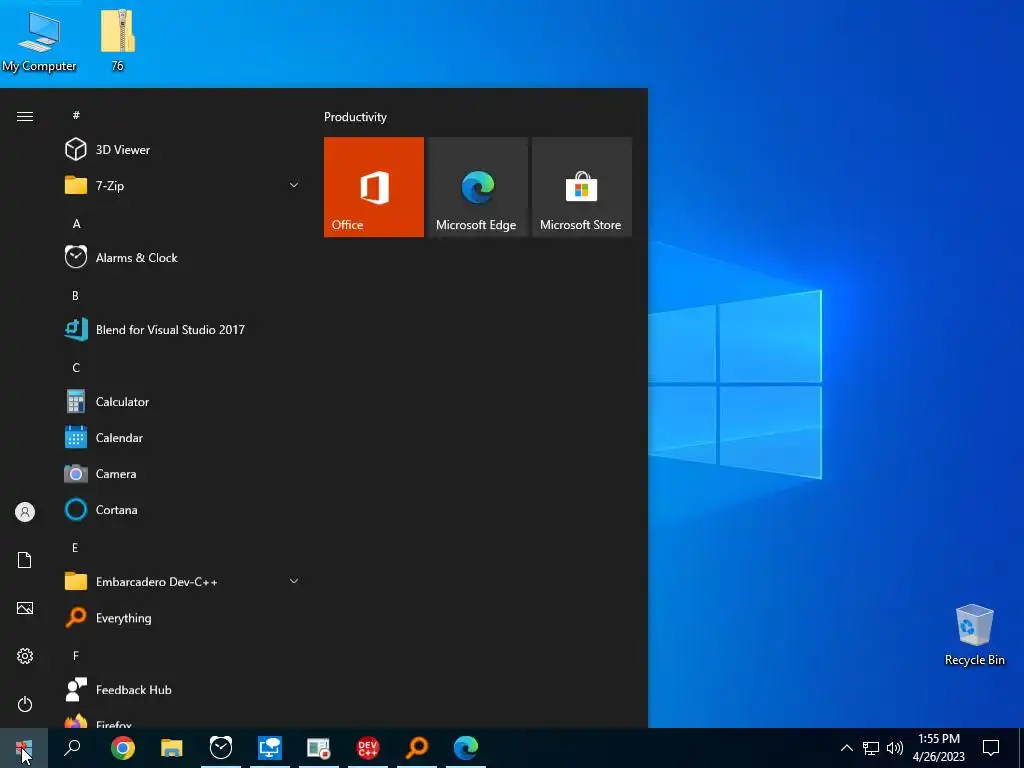
Task: Open Settings gear in Start sidebar
Action: 25,656
